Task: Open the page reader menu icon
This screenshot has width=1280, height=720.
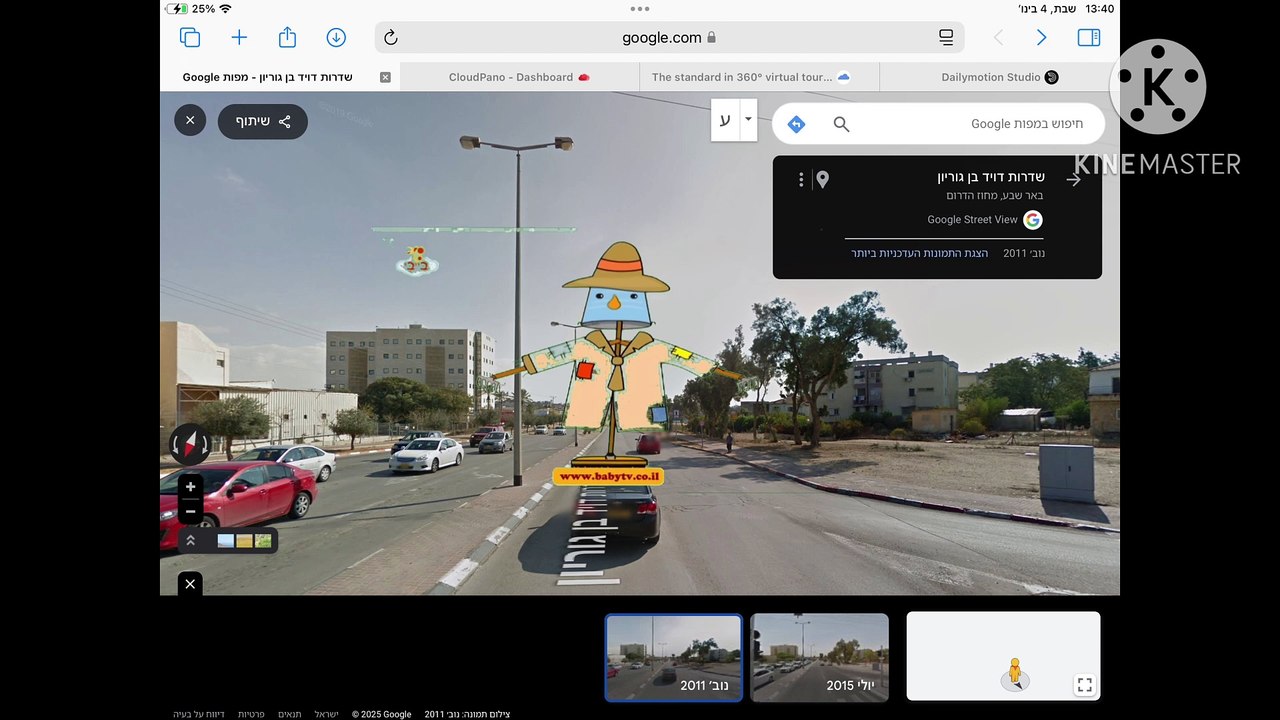Action: pos(946,38)
